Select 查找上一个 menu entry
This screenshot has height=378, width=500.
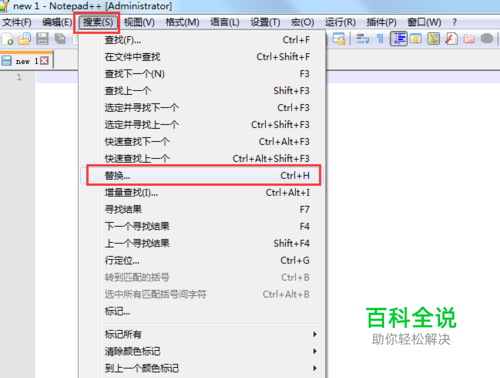click(x=203, y=91)
